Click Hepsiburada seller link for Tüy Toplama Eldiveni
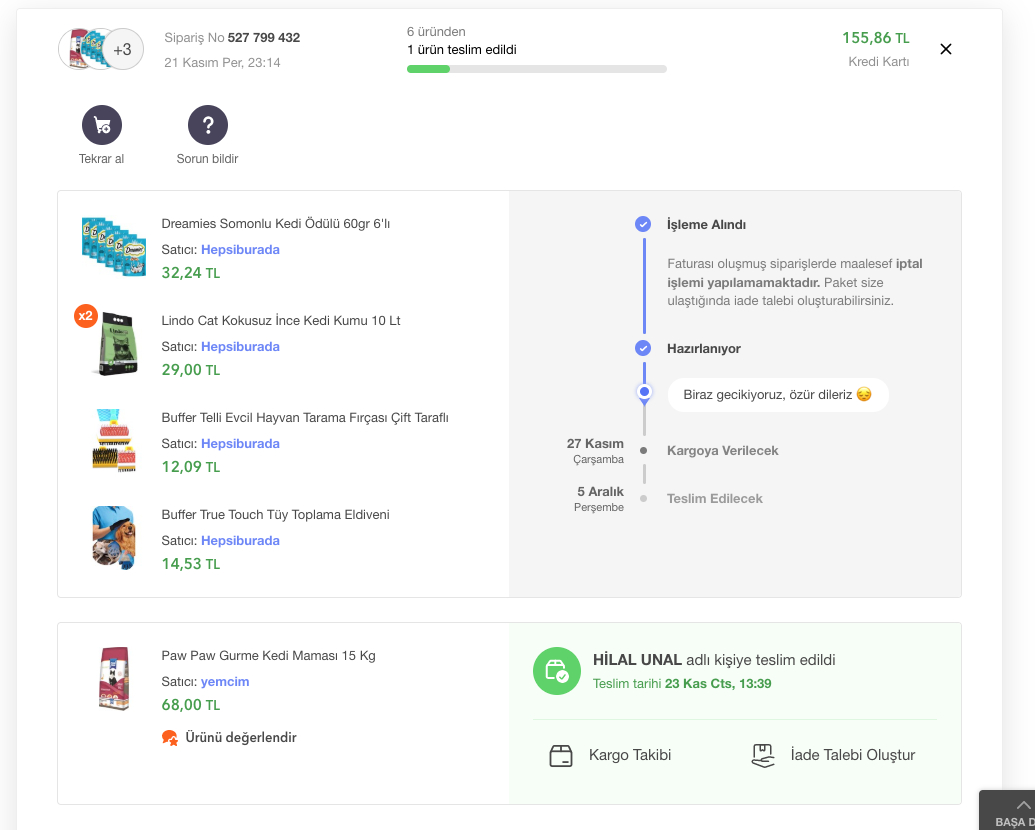The width and height of the screenshot is (1035, 830). (x=240, y=541)
